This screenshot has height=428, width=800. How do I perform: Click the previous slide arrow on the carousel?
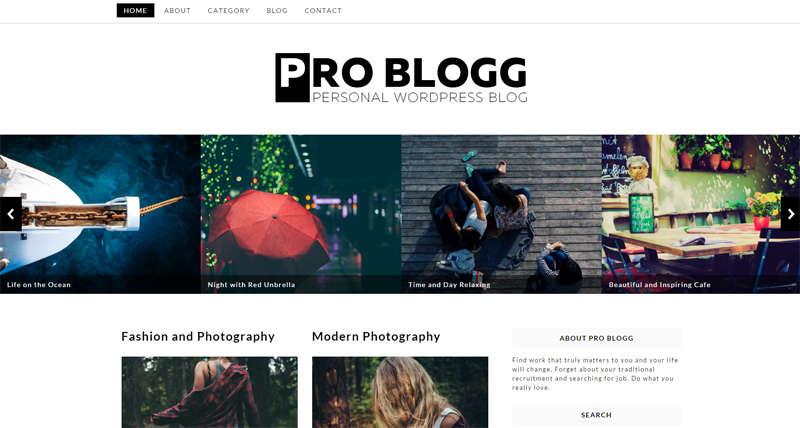pos(11,214)
